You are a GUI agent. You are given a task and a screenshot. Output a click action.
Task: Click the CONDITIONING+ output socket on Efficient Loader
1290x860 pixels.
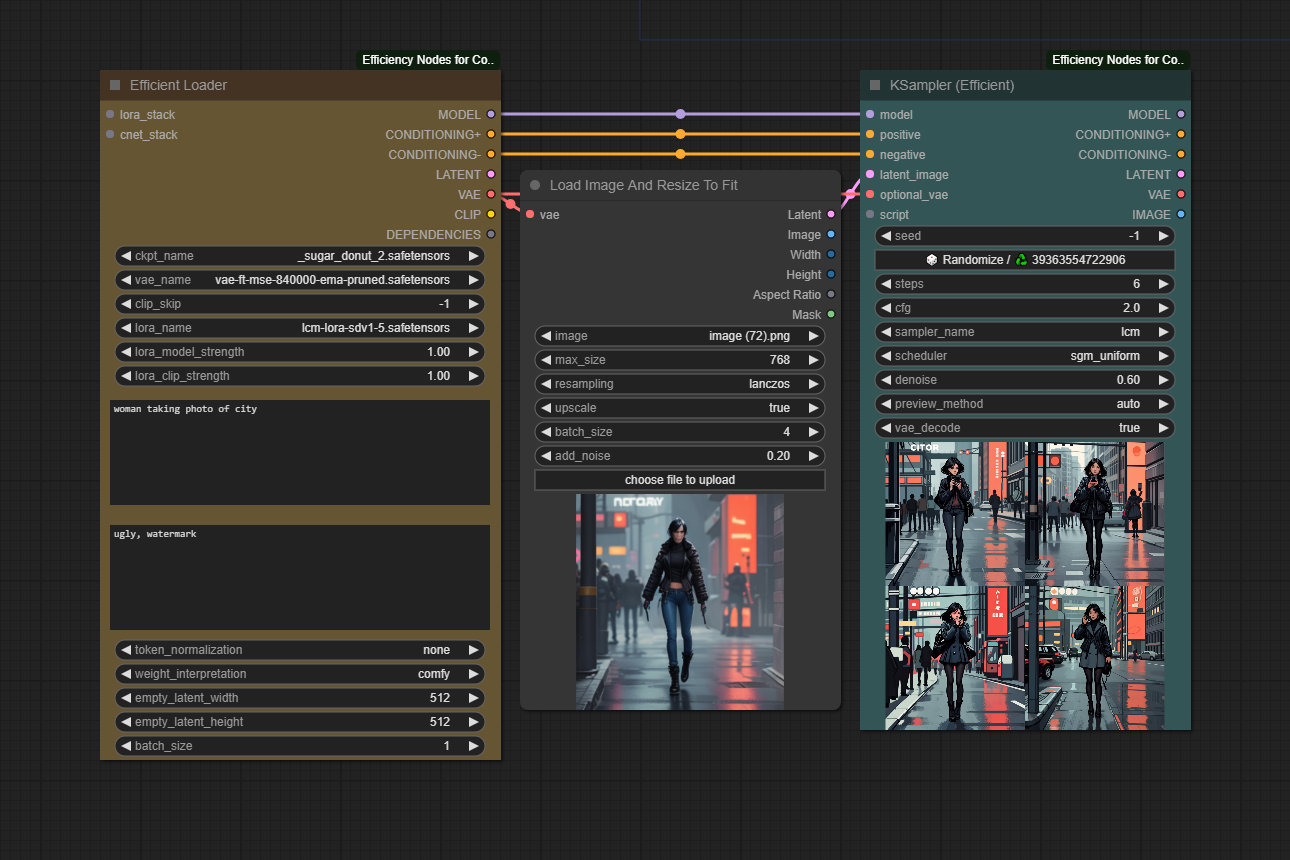click(x=491, y=134)
